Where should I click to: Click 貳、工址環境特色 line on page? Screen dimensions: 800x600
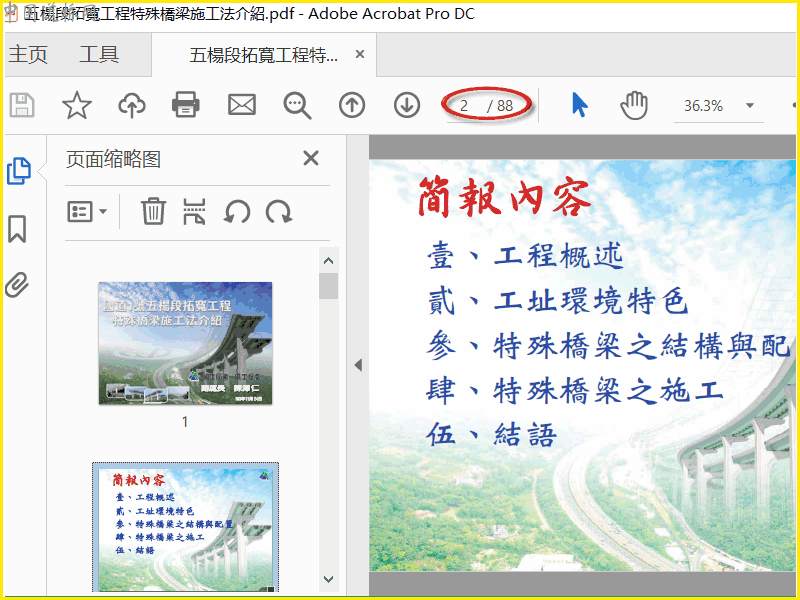coord(558,301)
